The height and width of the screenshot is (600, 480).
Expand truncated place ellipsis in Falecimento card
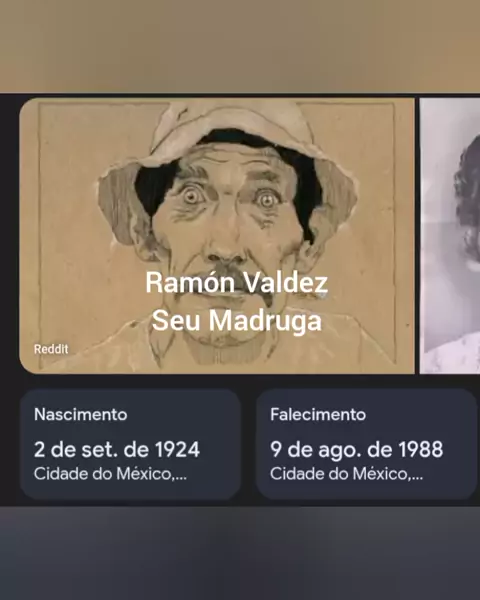click(417, 478)
